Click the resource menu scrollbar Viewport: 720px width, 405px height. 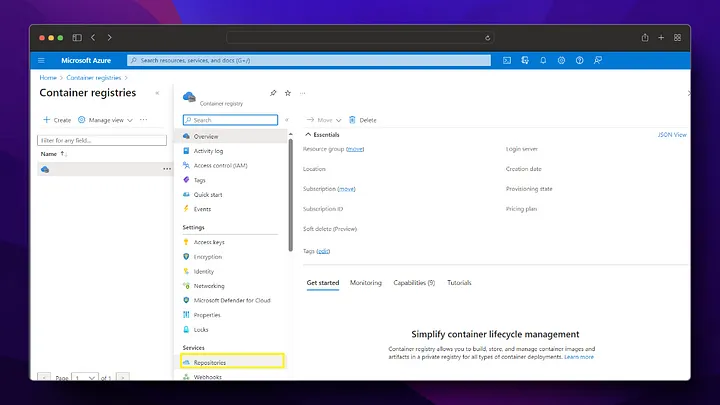[291, 195]
